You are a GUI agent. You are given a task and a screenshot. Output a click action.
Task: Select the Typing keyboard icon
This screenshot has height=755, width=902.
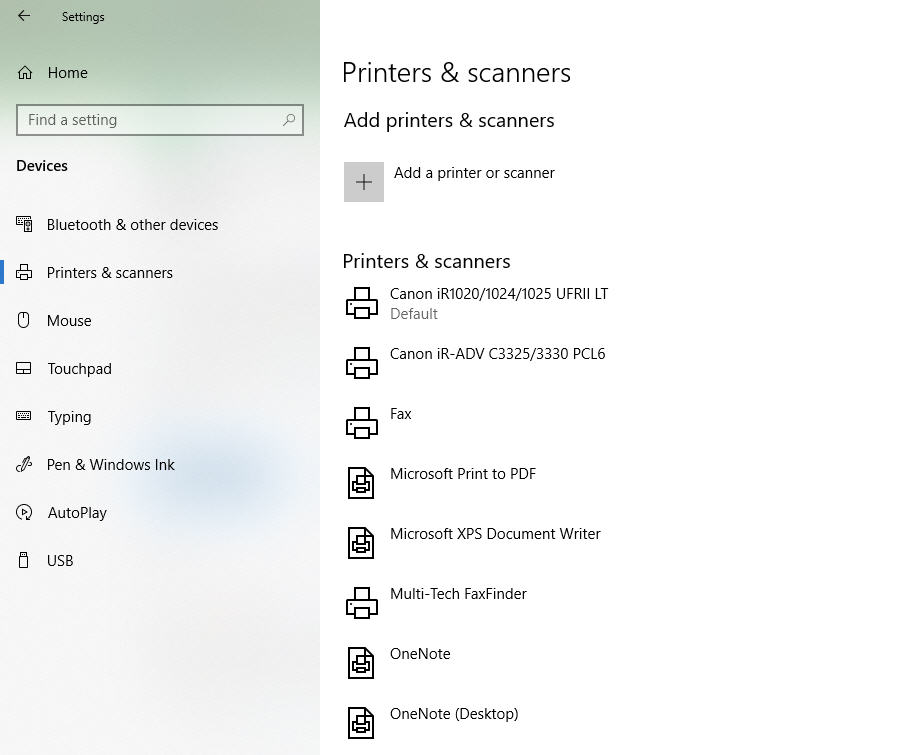24,415
